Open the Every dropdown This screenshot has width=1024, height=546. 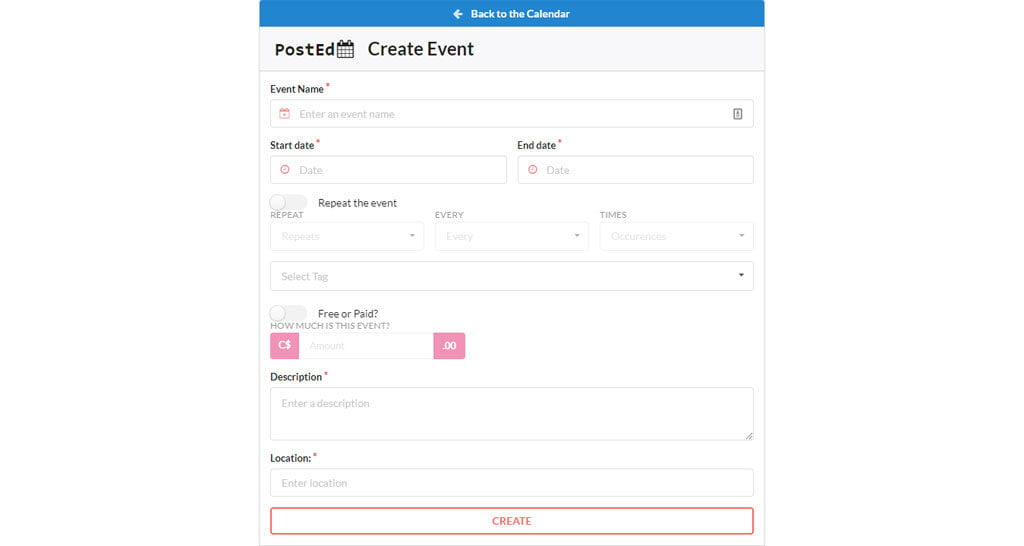[511, 237]
